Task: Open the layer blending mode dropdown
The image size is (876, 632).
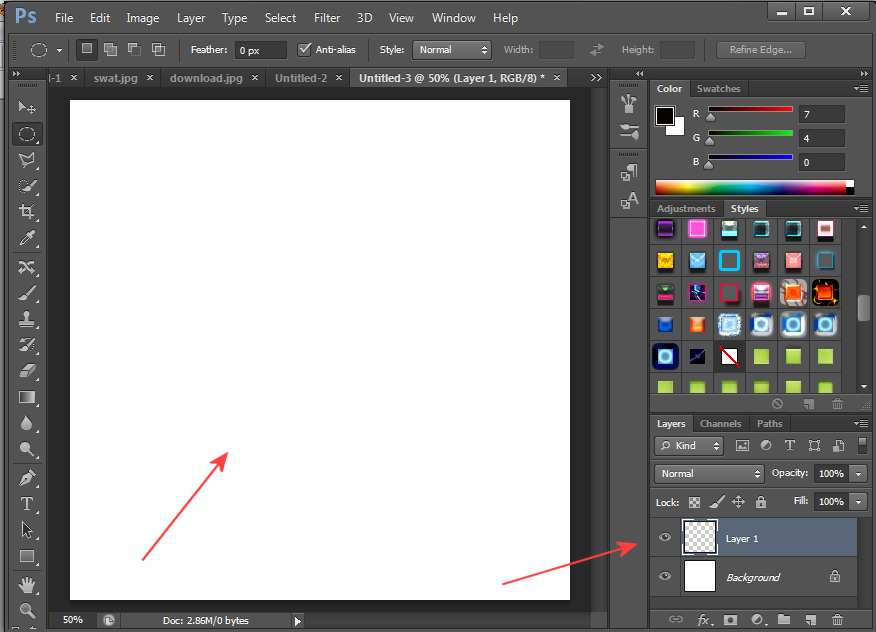Action: 709,473
